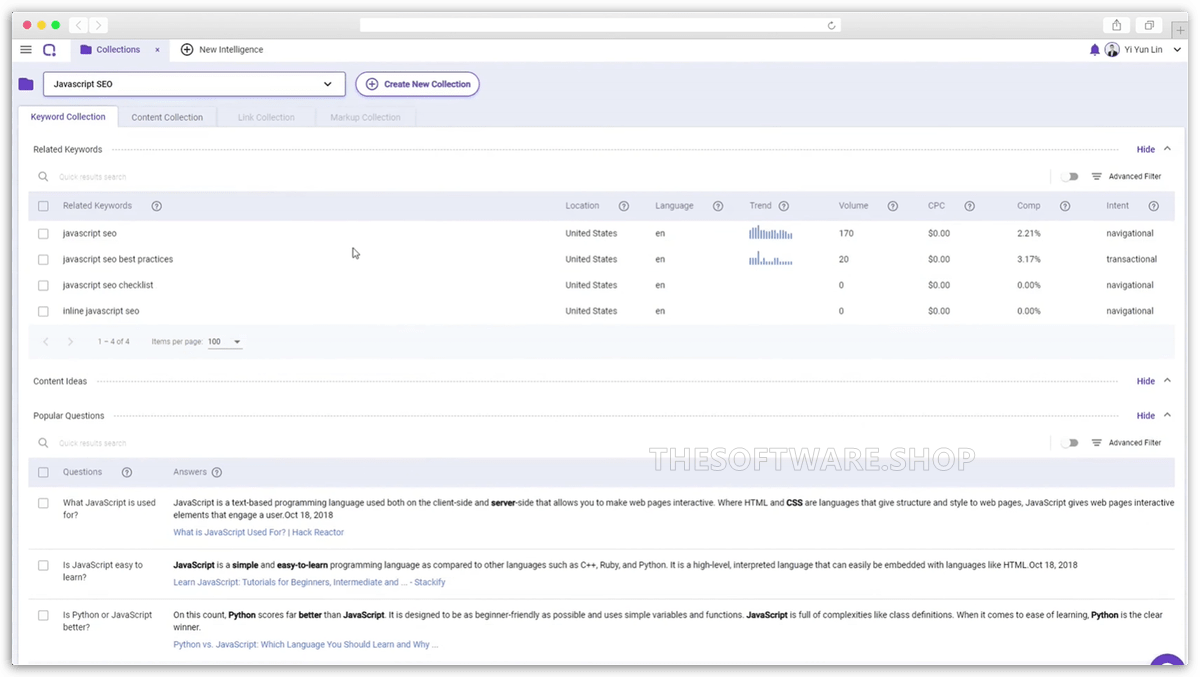Click the Popular Questions search magnifier icon

tap(43, 442)
